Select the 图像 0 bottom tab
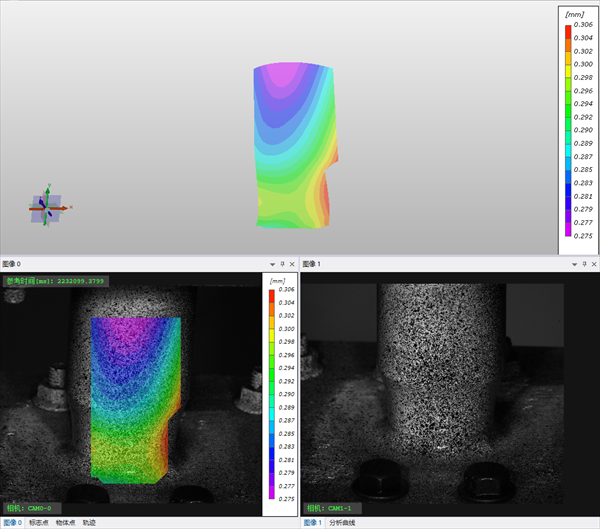This screenshot has height=529, width=600. click(12, 523)
